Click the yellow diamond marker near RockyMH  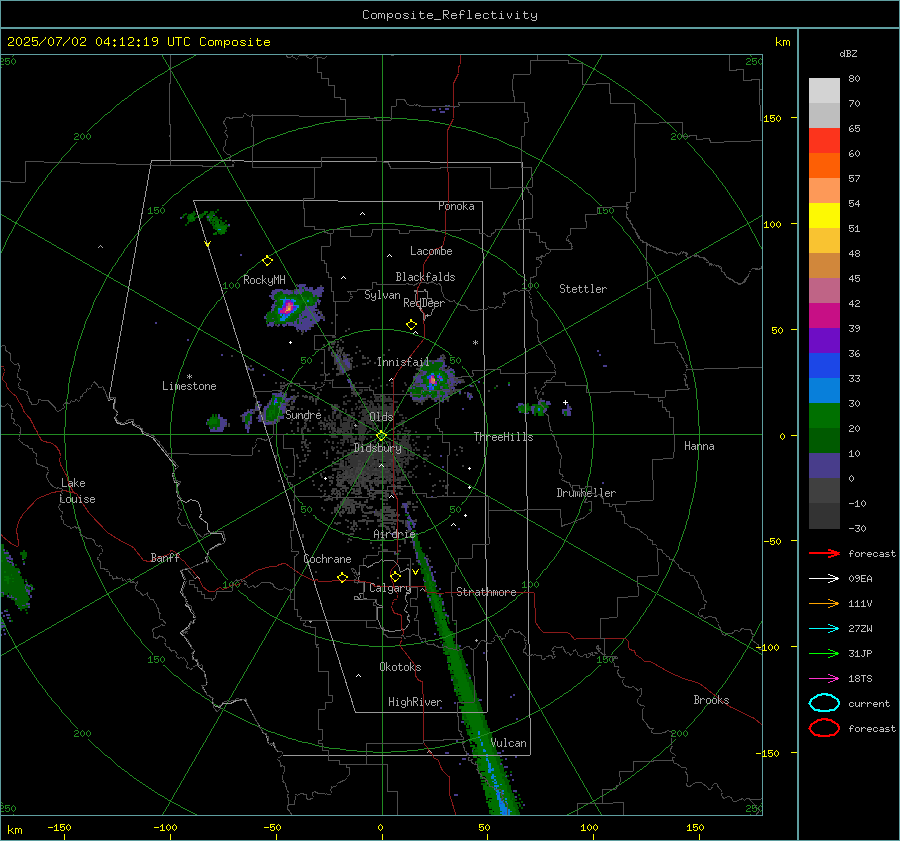coord(267,261)
